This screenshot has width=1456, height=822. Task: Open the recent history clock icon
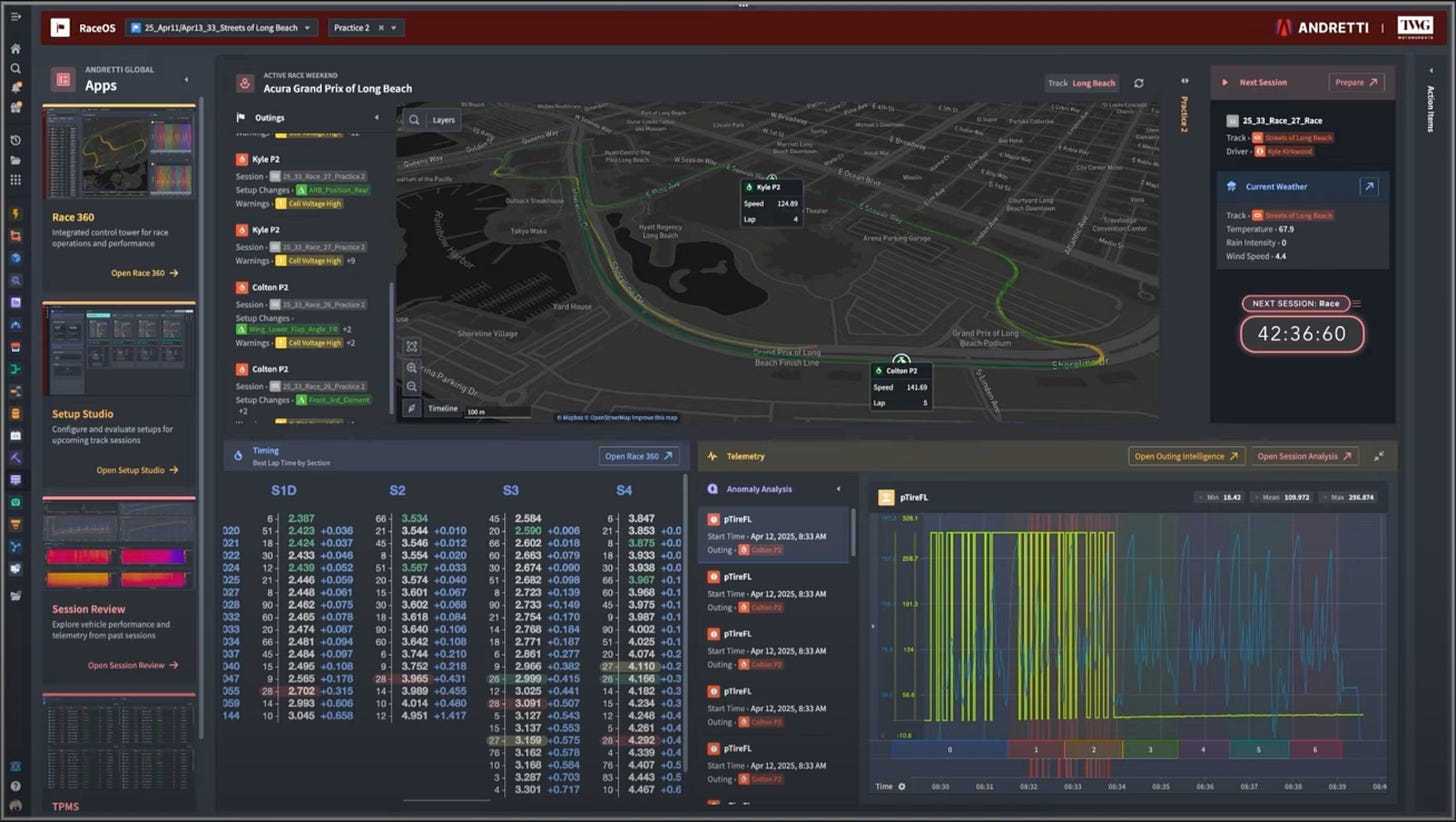click(x=15, y=140)
